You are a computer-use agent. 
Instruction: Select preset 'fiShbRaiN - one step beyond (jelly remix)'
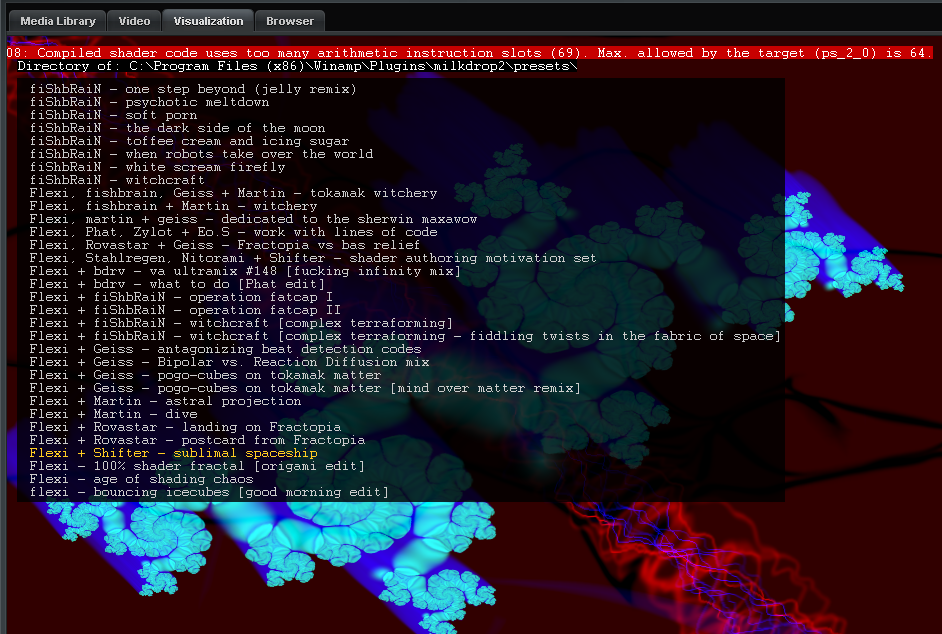193,89
